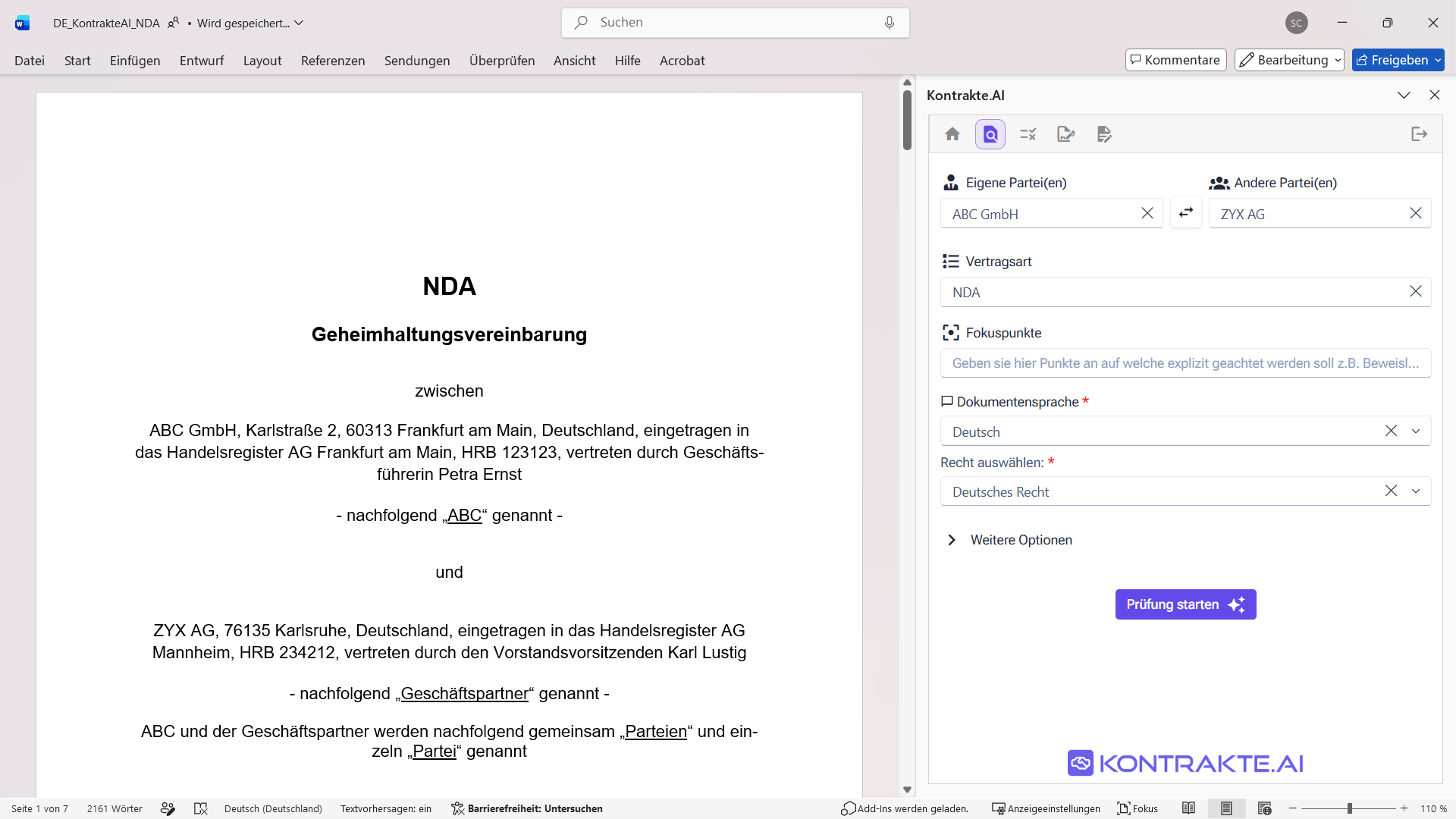This screenshot has height=819, width=1456.
Task: Open the Dokumentensprache dropdown arrow
Action: (1416, 431)
